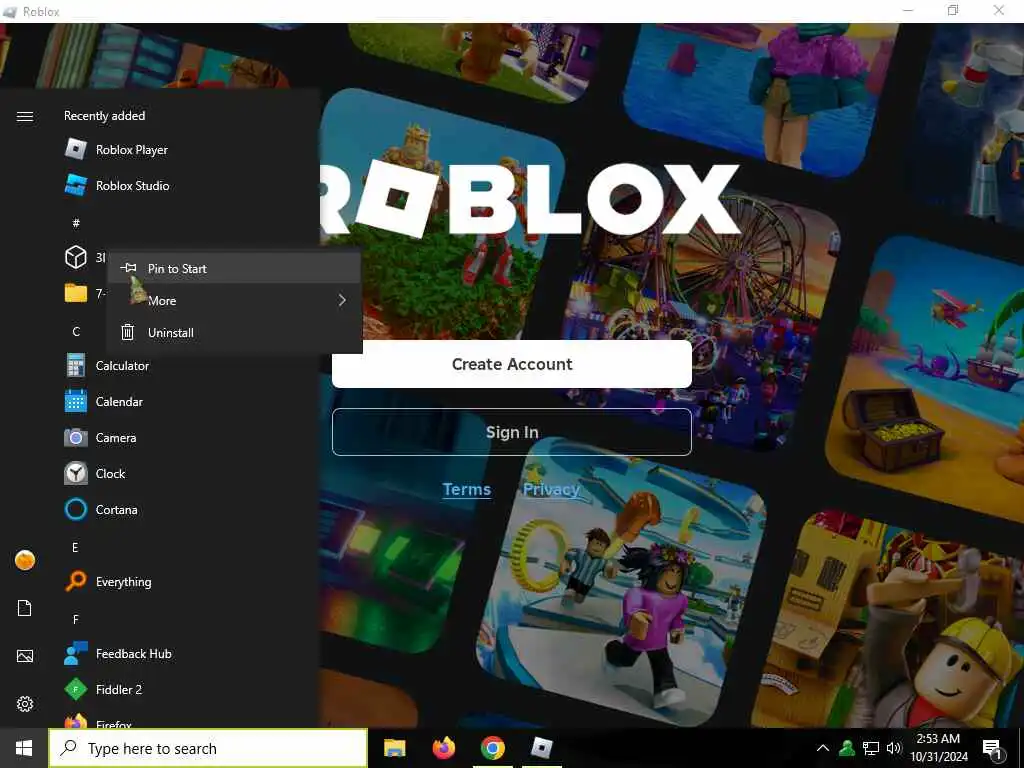1024x768 pixels.
Task: Open Feedback Hub
Action: coord(118,654)
